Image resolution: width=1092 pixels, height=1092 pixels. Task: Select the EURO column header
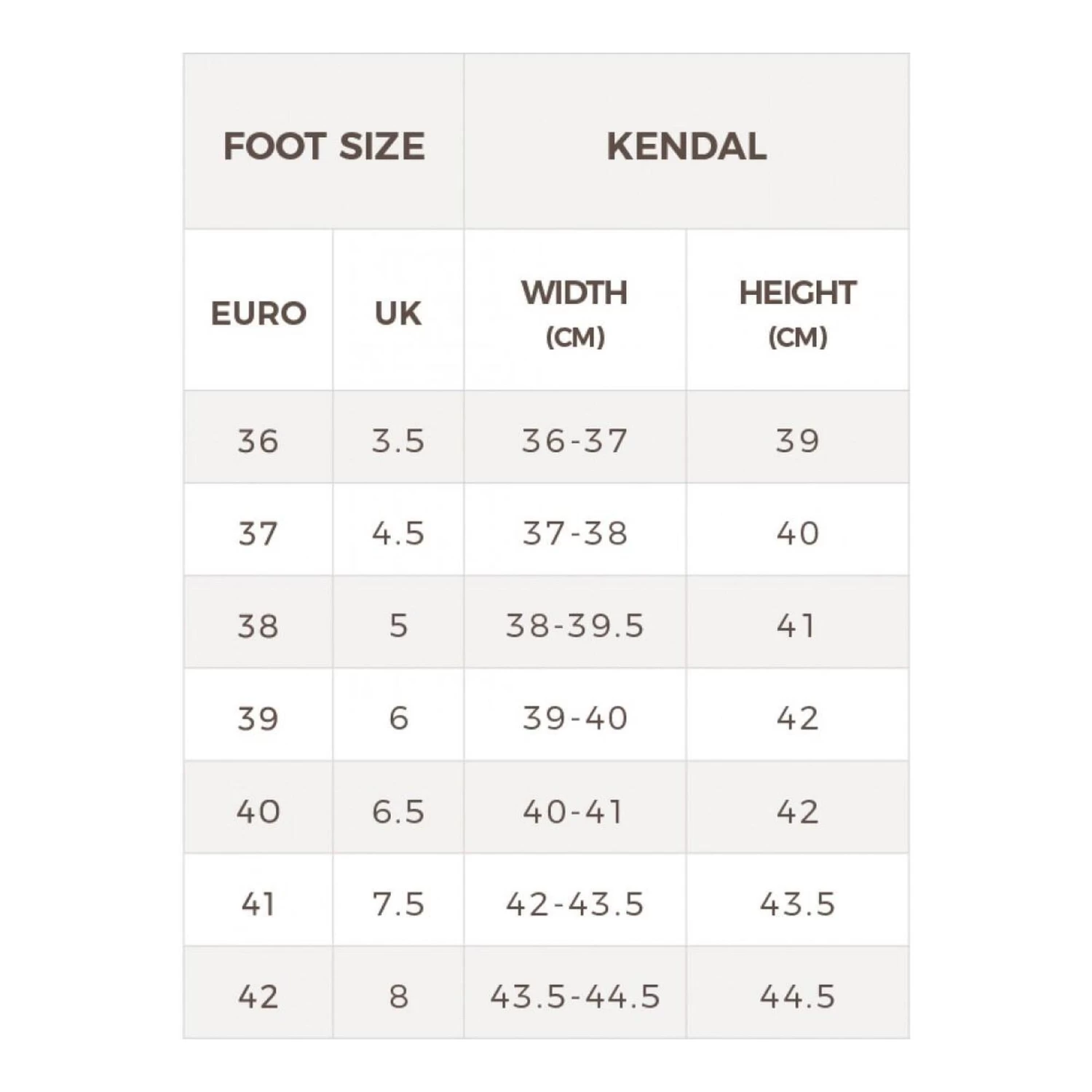coord(258,313)
